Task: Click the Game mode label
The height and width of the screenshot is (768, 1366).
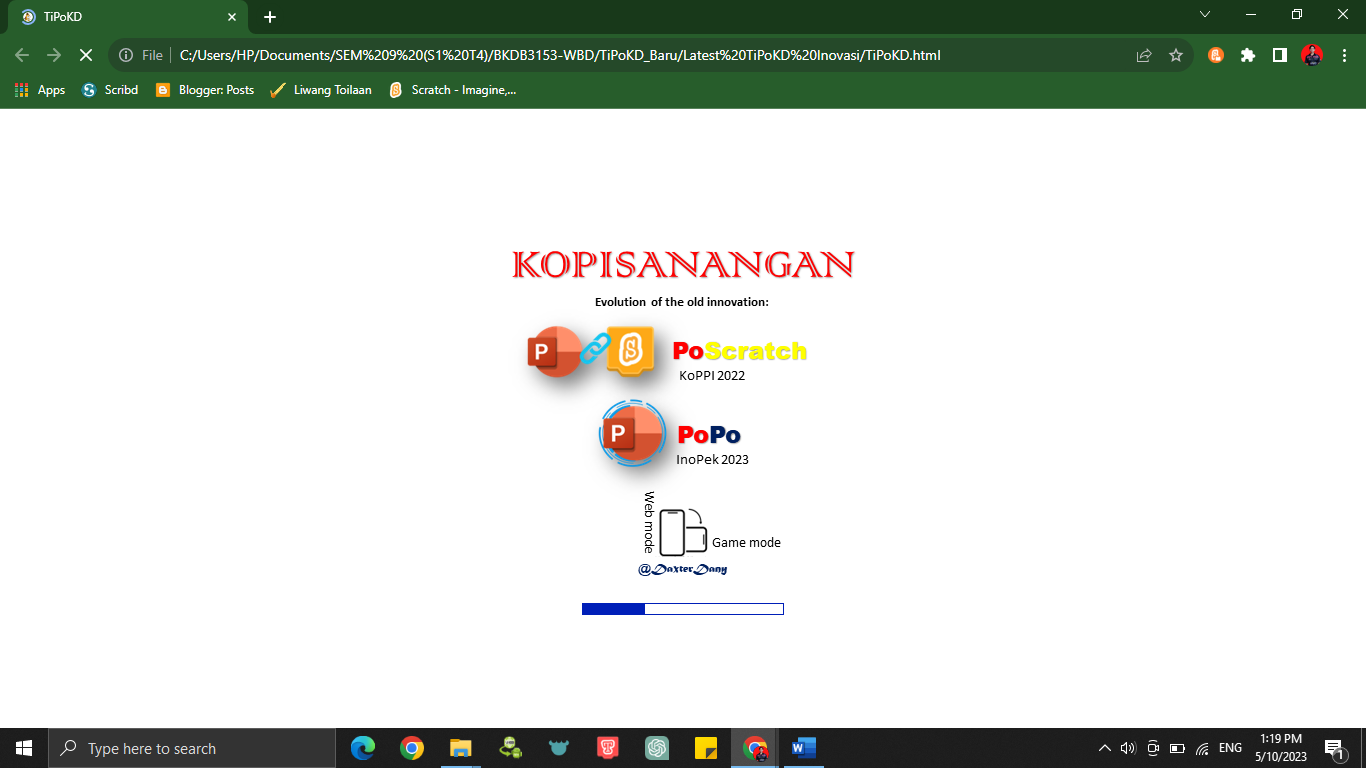Action: (746, 543)
